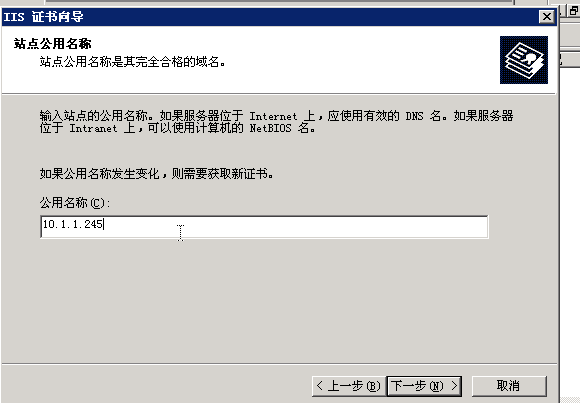The width and height of the screenshot is (580, 403).
Task: Click the certificate wizard icon in header
Action: [524, 60]
